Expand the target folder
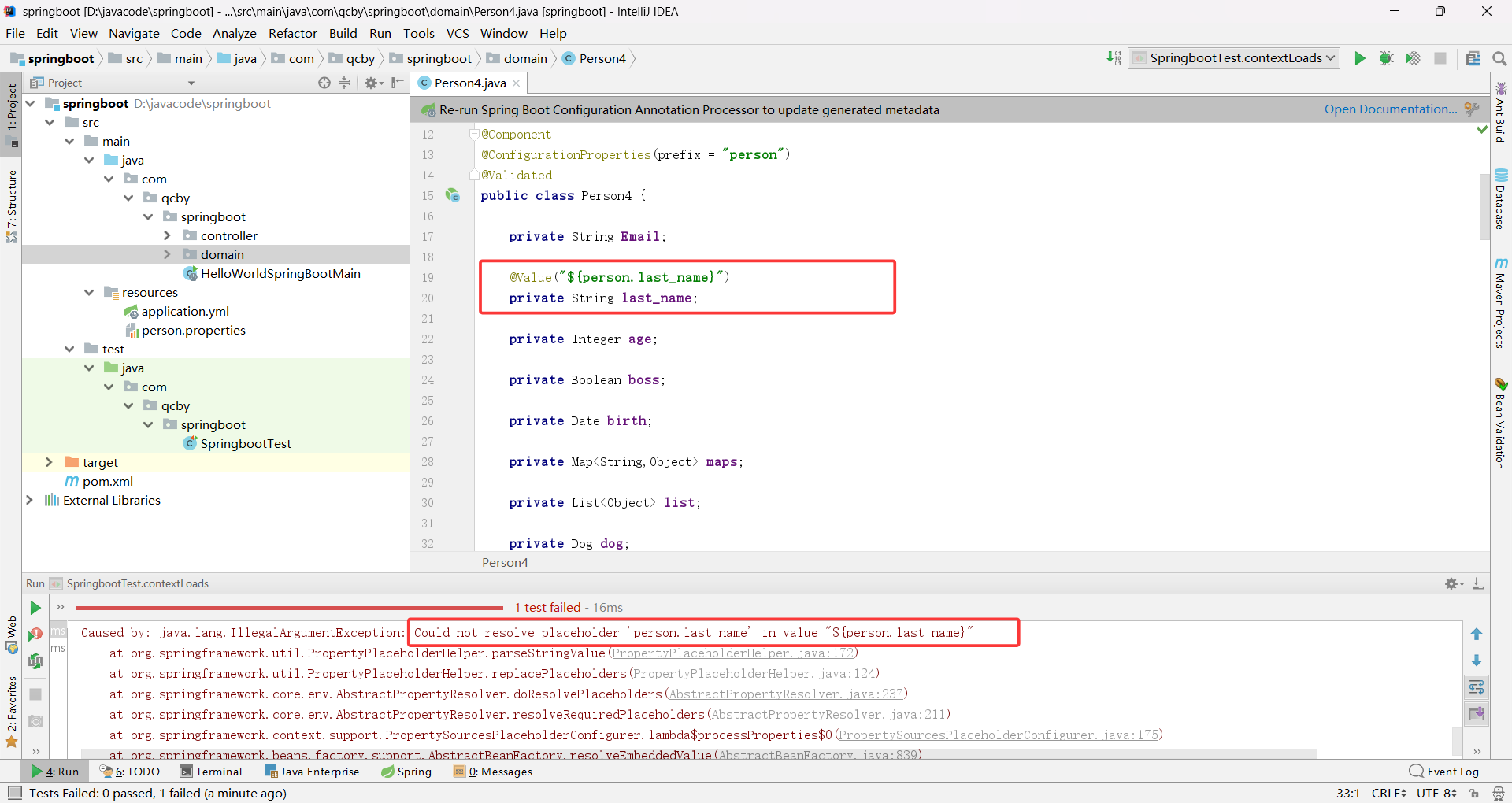Image resolution: width=1512 pixels, height=803 pixels. pos(49,462)
